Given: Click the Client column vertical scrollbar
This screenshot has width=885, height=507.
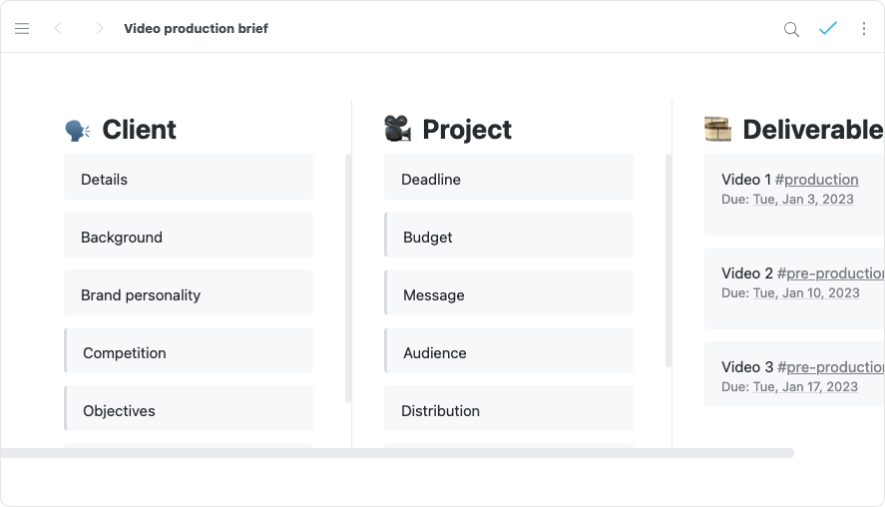Looking at the screenshot, I should [x=348, y=278].
